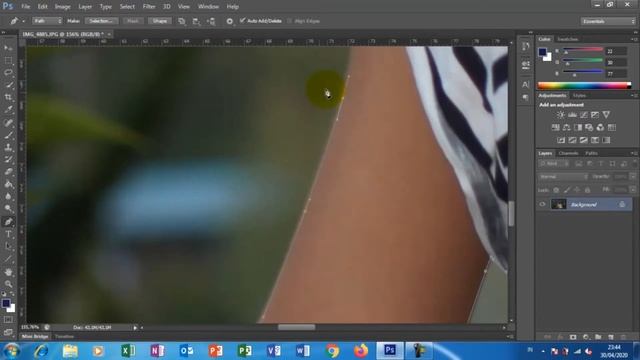Select the Horizontal Type tool
Viewport: 640px width, 360px height.
coord(8,234)
